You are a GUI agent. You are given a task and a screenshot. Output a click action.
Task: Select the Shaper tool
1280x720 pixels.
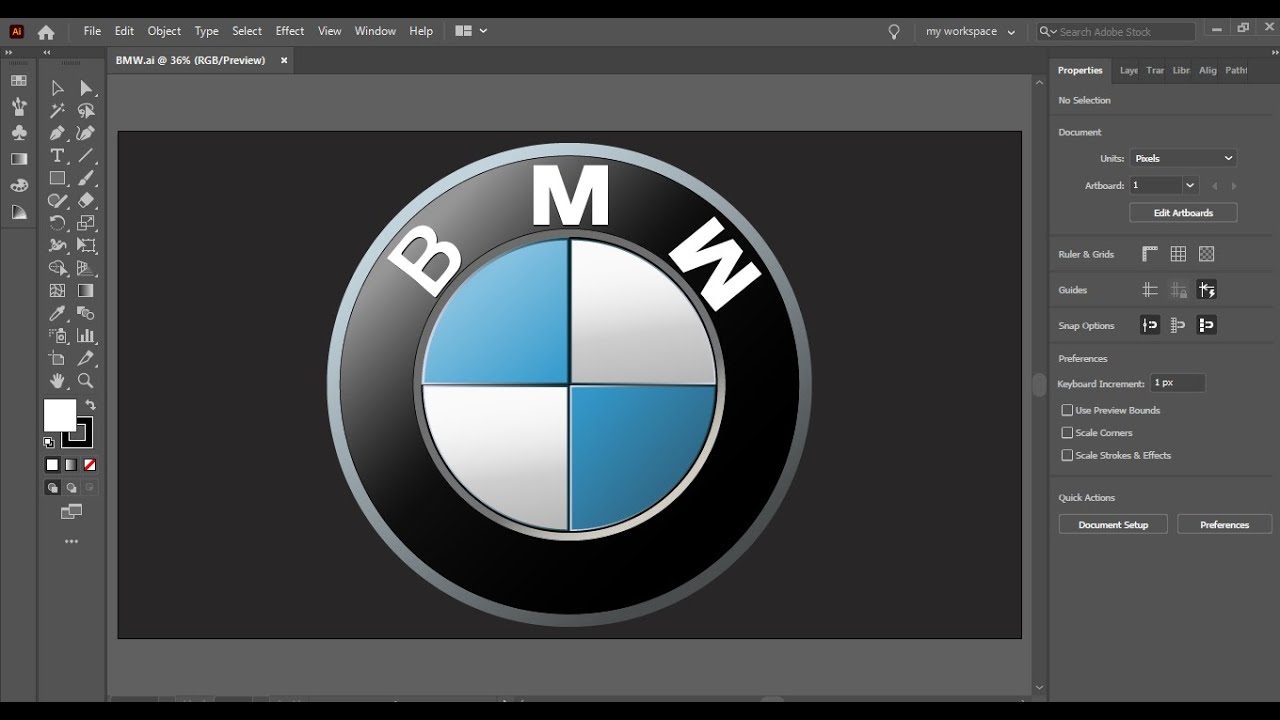pos(57,201)
